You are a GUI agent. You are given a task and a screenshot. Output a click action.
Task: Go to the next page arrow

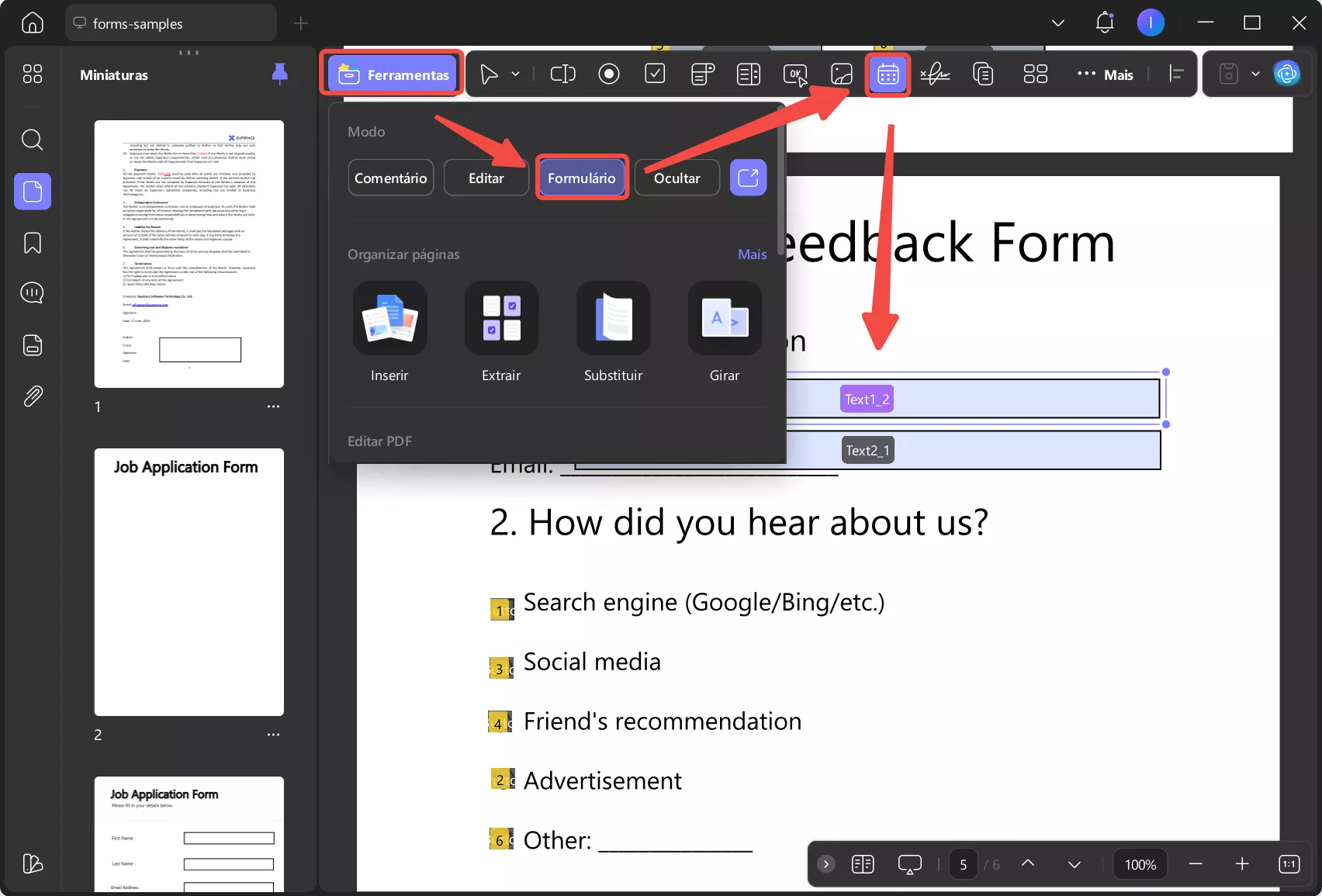pyautogui.click(x=1075, y=864)
